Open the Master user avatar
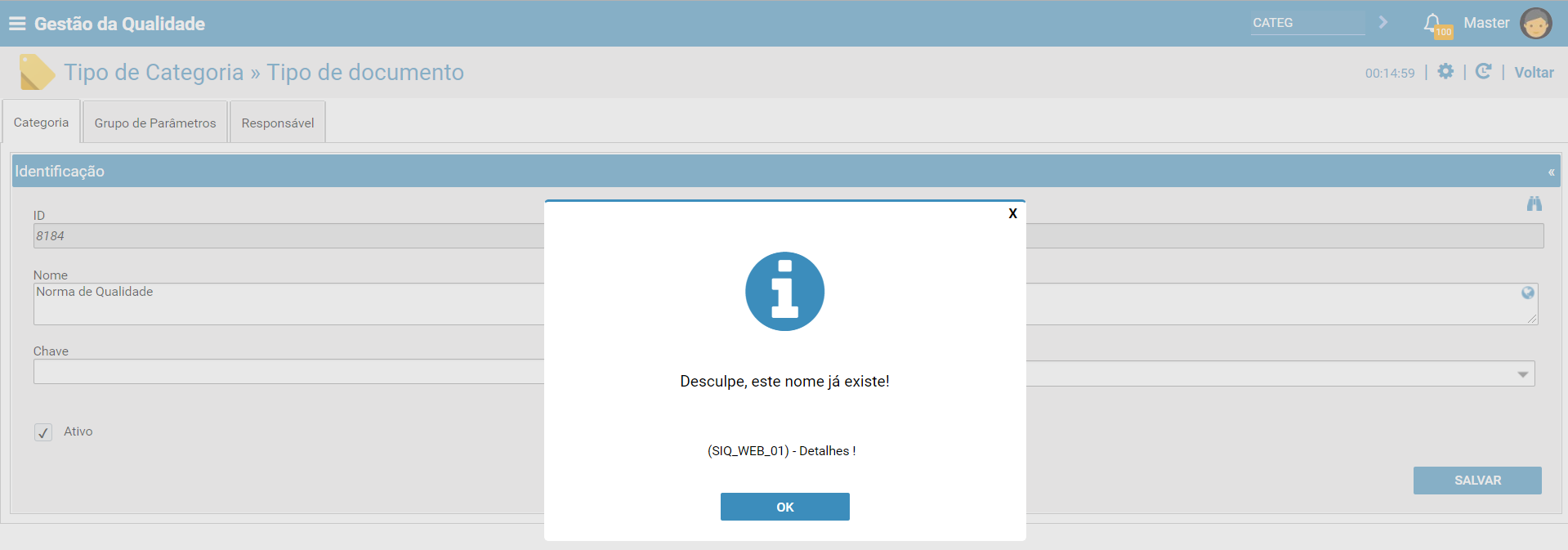 [x=1535, y=23]
